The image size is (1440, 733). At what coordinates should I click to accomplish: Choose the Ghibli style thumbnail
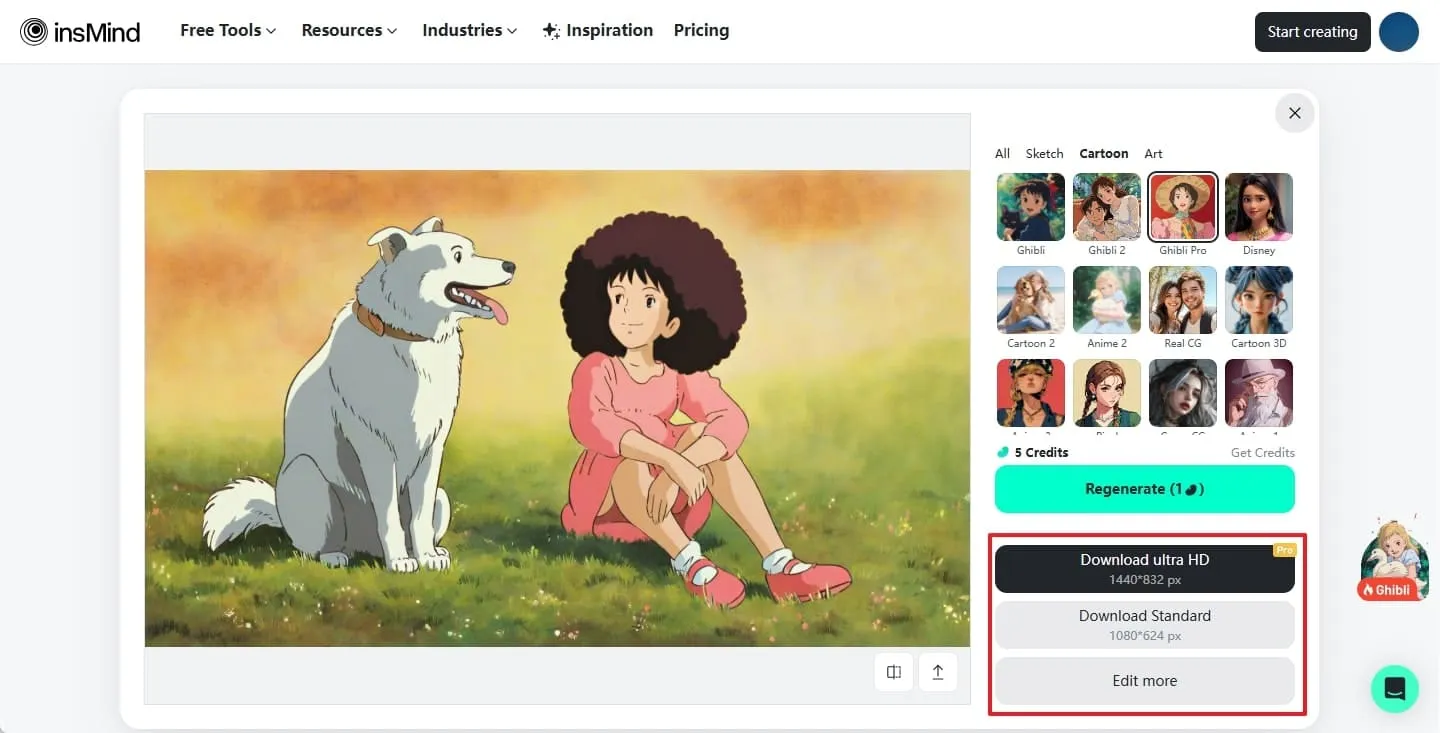coord(1031,207)
